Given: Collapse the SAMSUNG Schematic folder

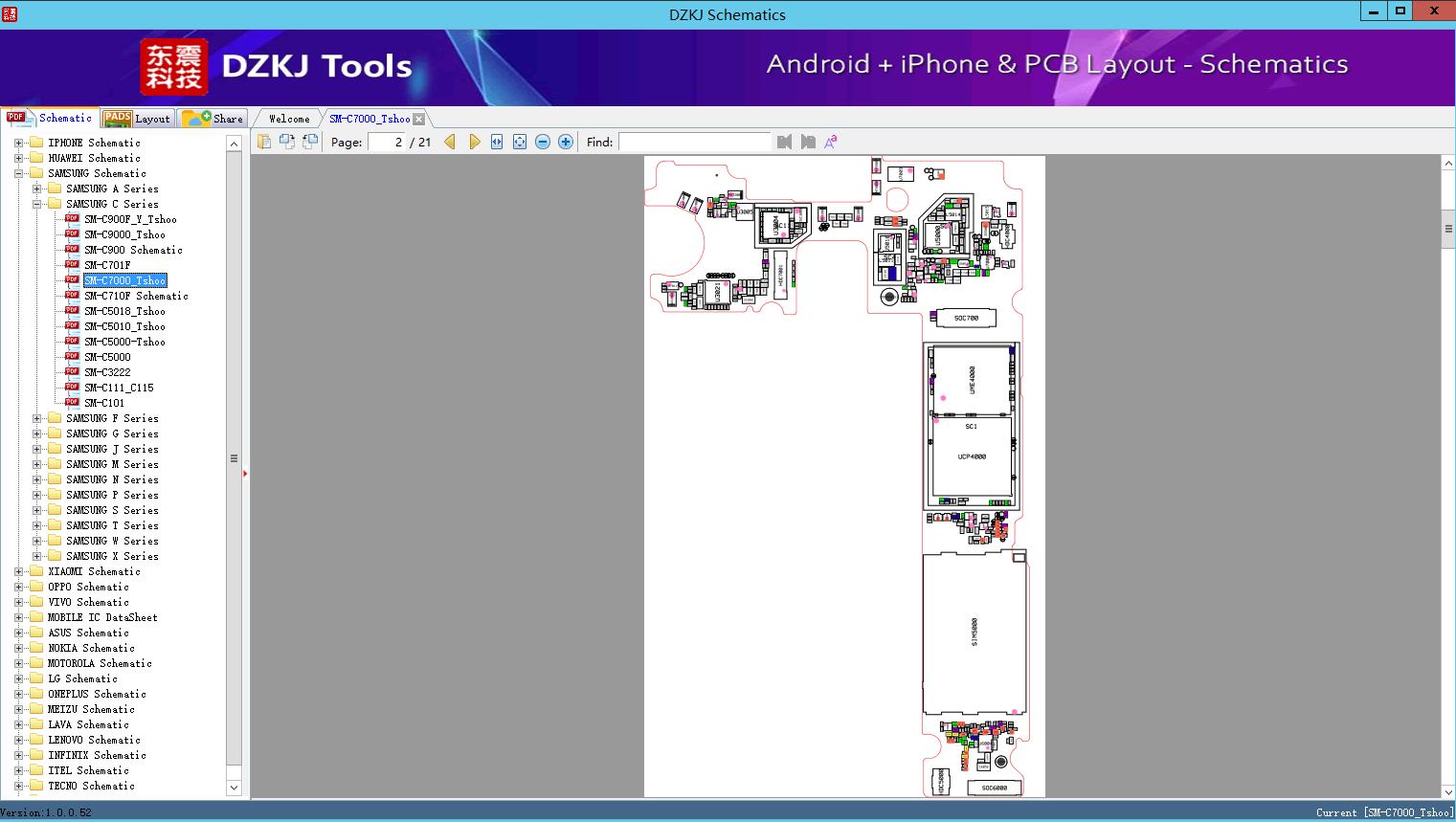Looking at the screenshot, I should 18,173.
